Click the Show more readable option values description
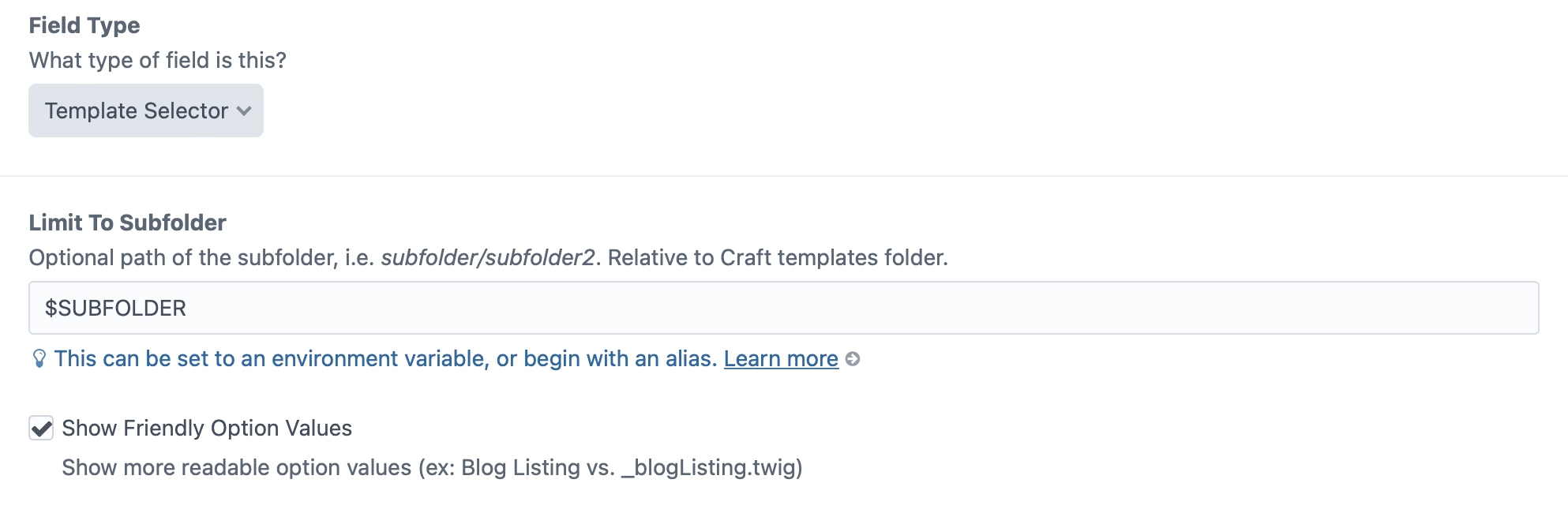Image resolution: width=1568 pixels, height=513 pixels. 237,468
